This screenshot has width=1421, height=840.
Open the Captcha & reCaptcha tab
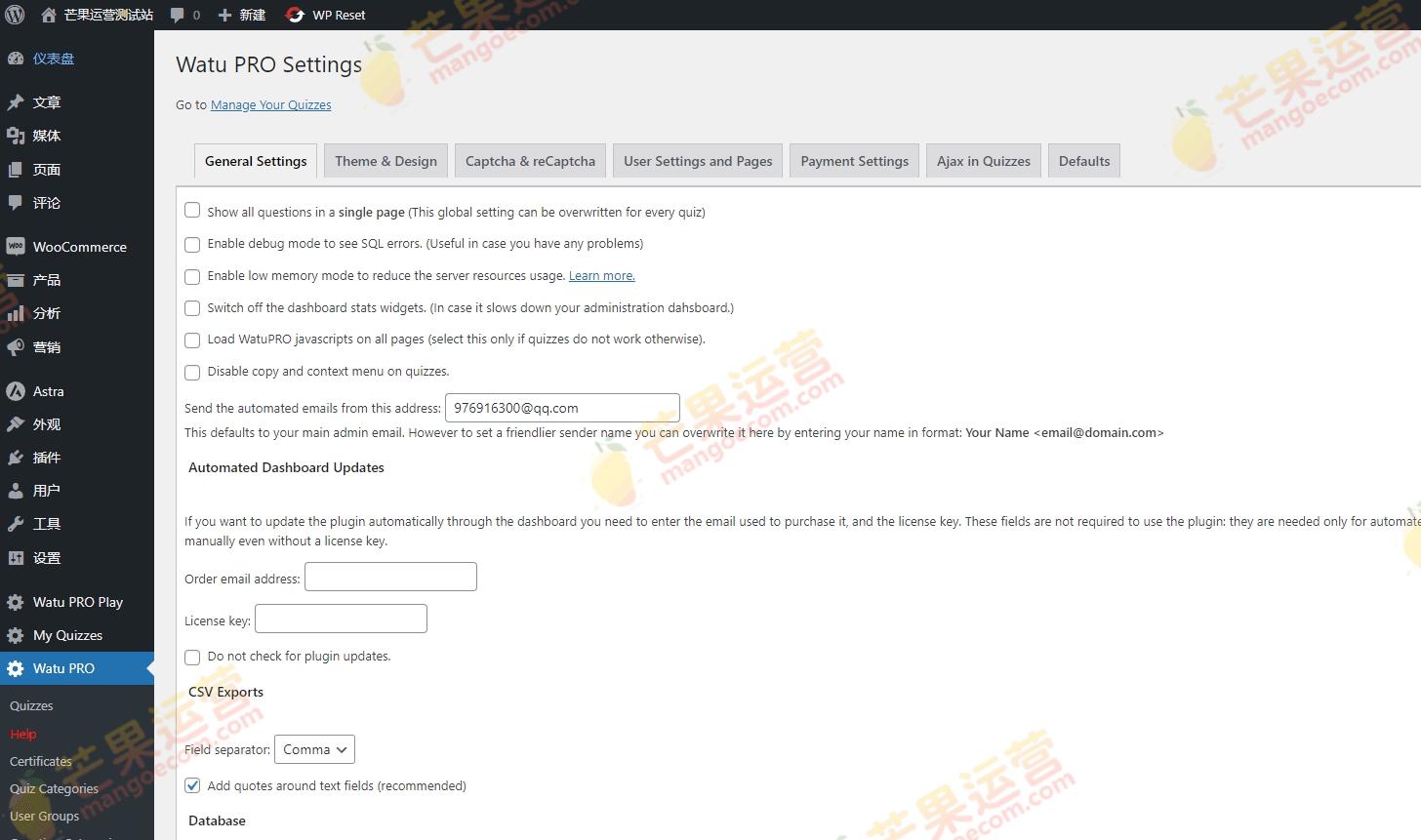coord(530,161)
